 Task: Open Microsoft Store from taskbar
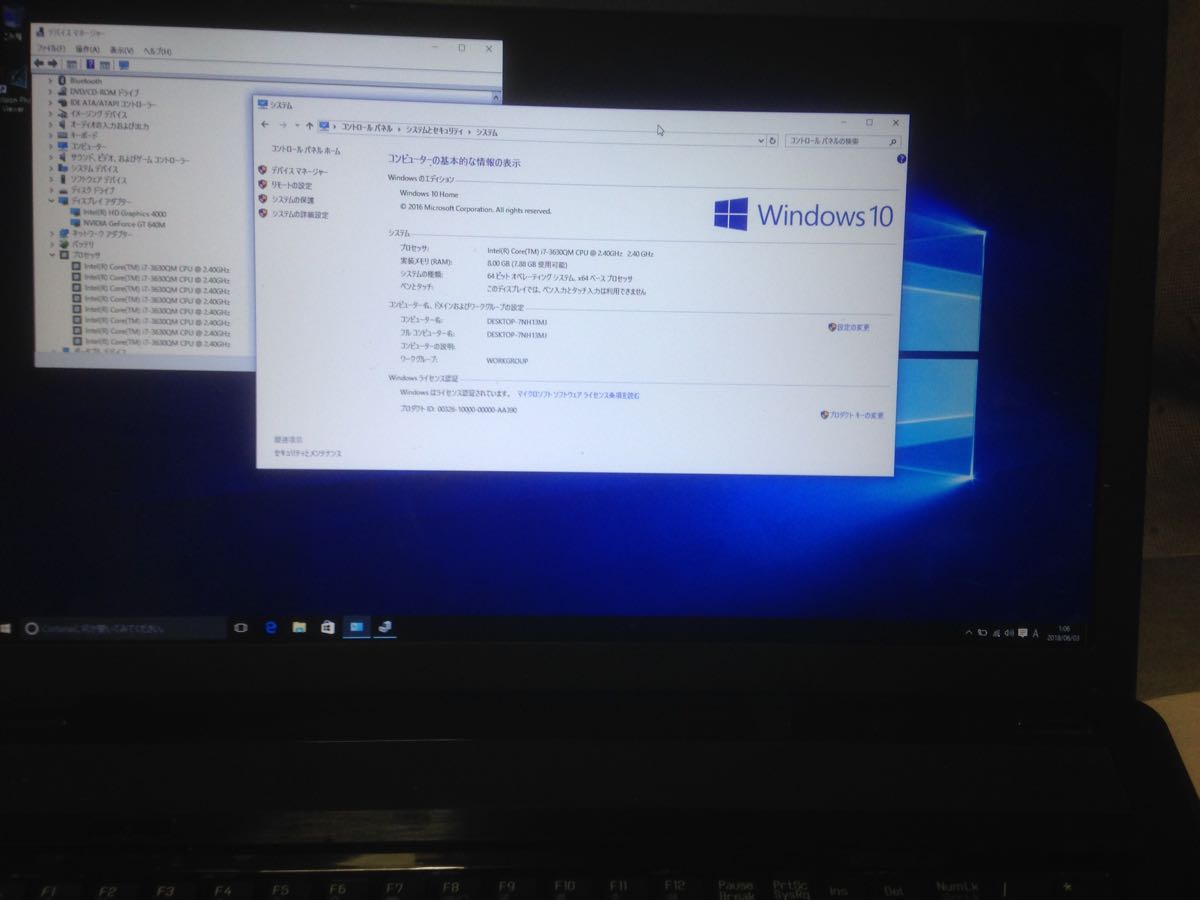pyautogui.click(x=327, y=627)
